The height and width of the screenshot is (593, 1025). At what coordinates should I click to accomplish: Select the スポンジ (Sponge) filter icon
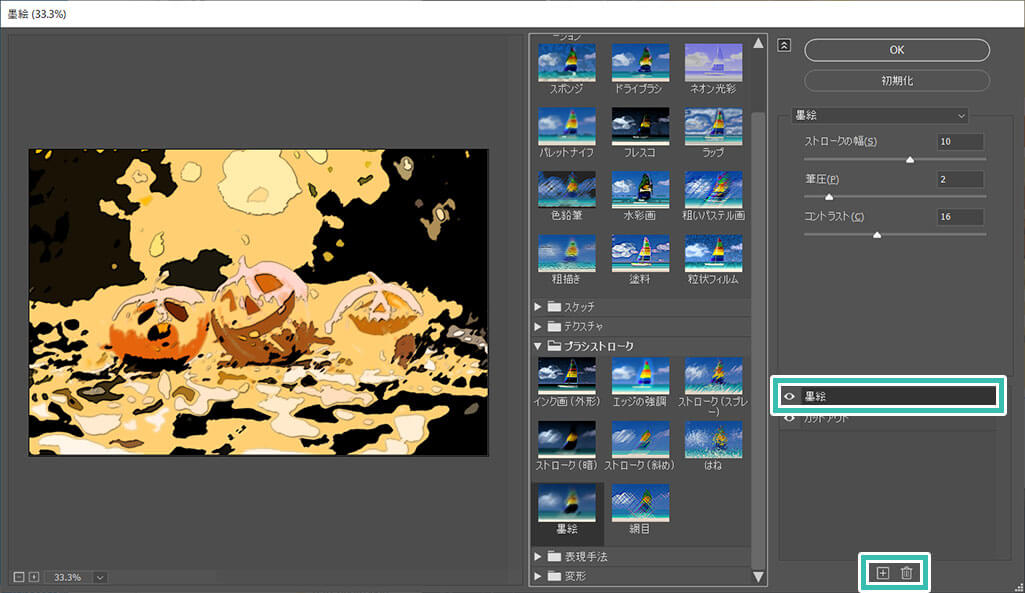[567, 62]
